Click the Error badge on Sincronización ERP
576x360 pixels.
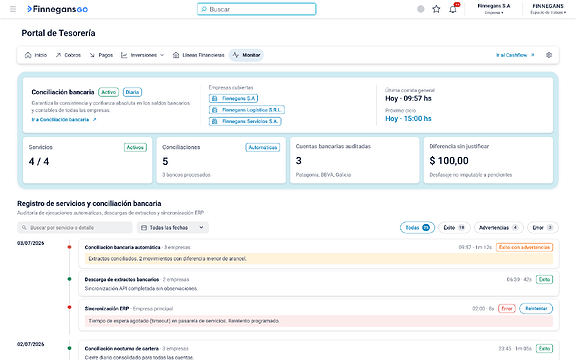(507, 309)
